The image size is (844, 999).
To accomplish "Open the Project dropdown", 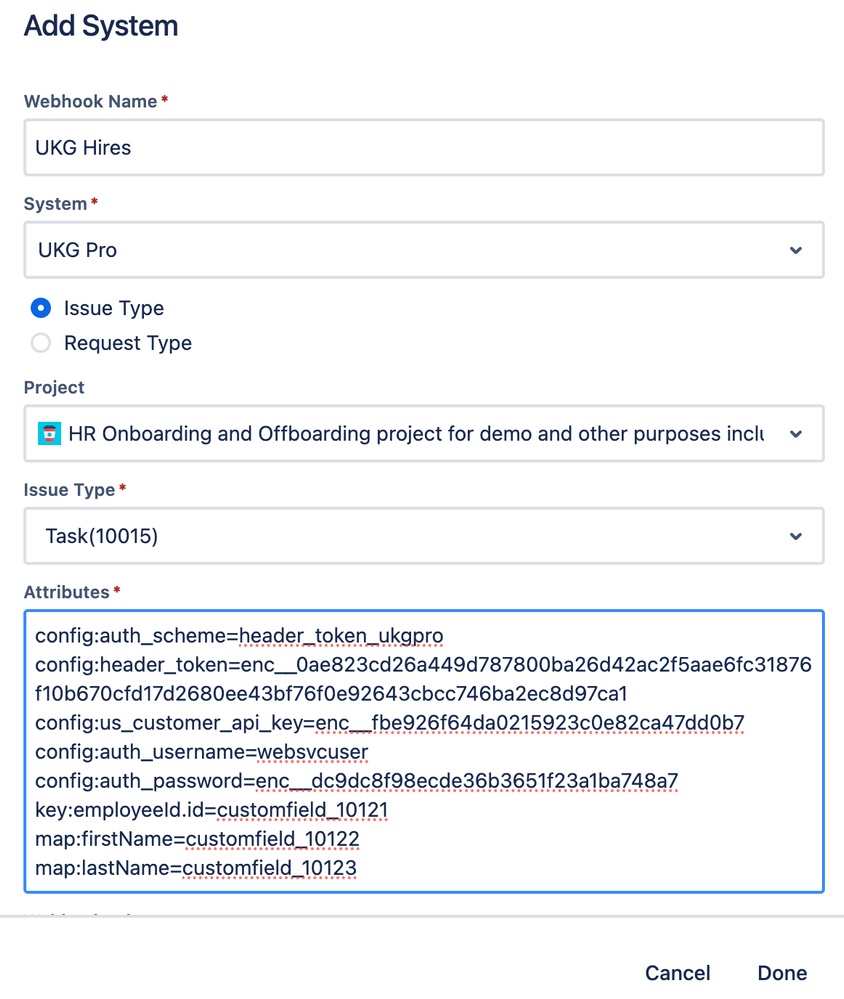I will pyautogui.click(x=424, y=433).
